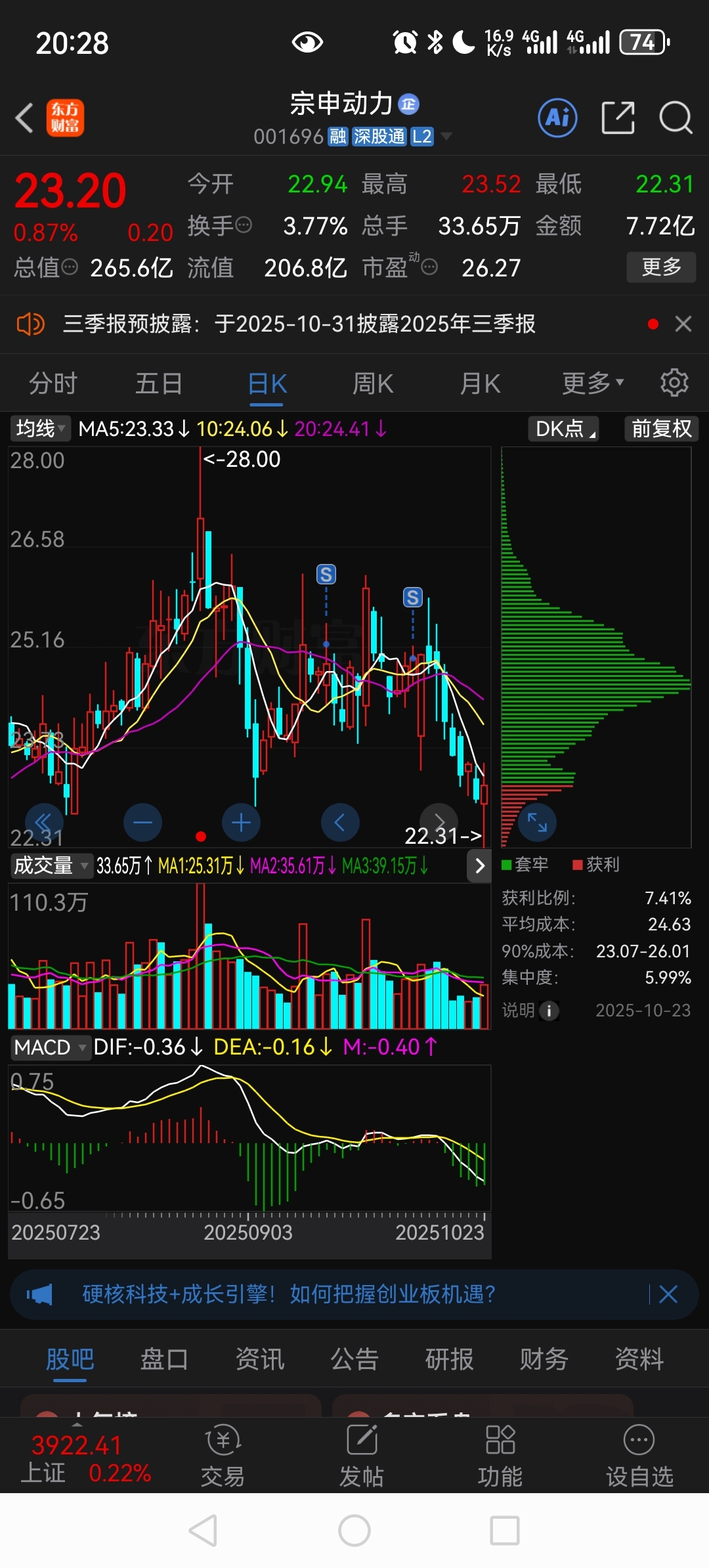Open the 盘口 tab
The width and height of the screenshot is (709, 1568).
tap(165, 1359)
